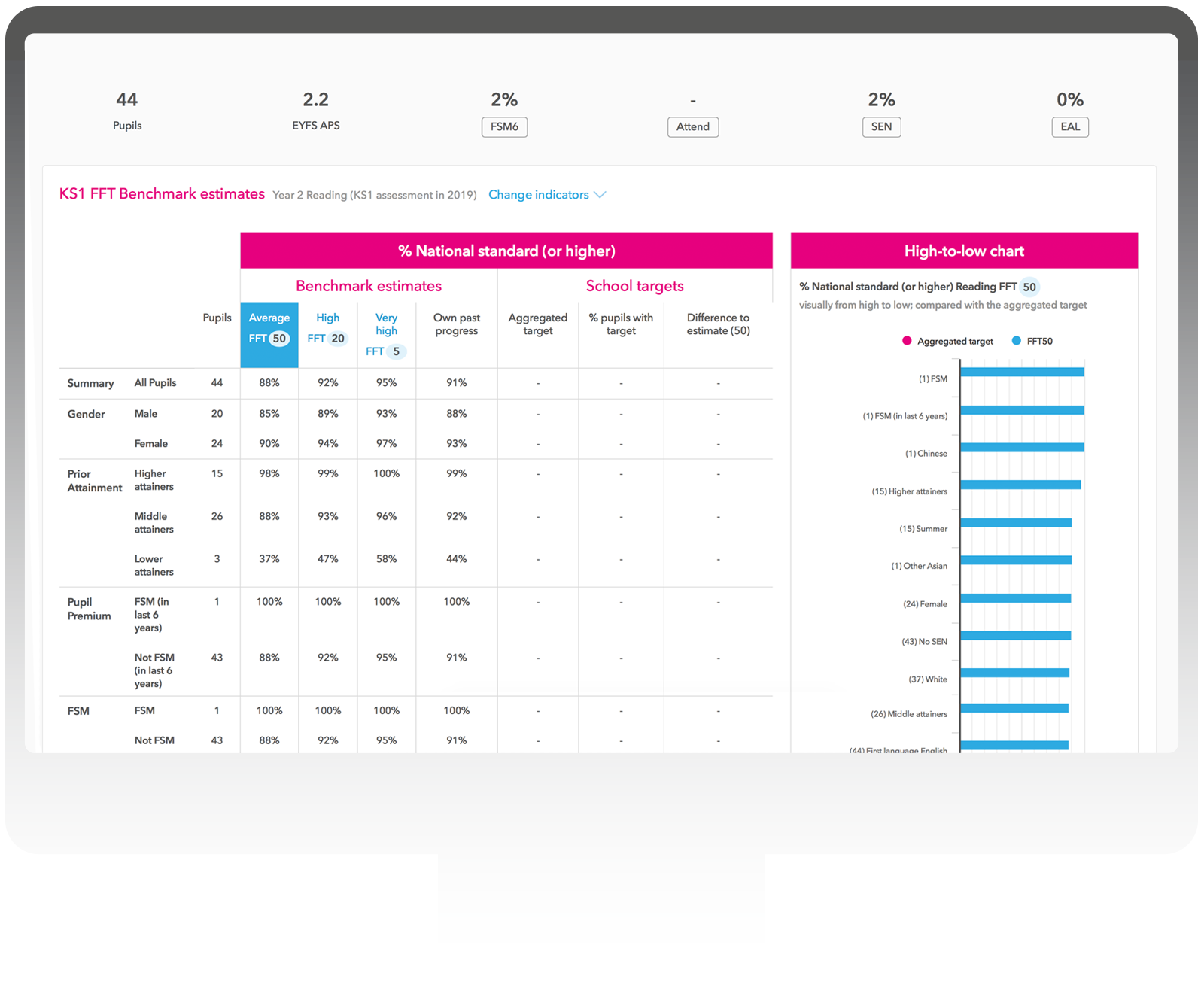
Task: Switch to the High FFT 20 column
Action: coord(327,329)
